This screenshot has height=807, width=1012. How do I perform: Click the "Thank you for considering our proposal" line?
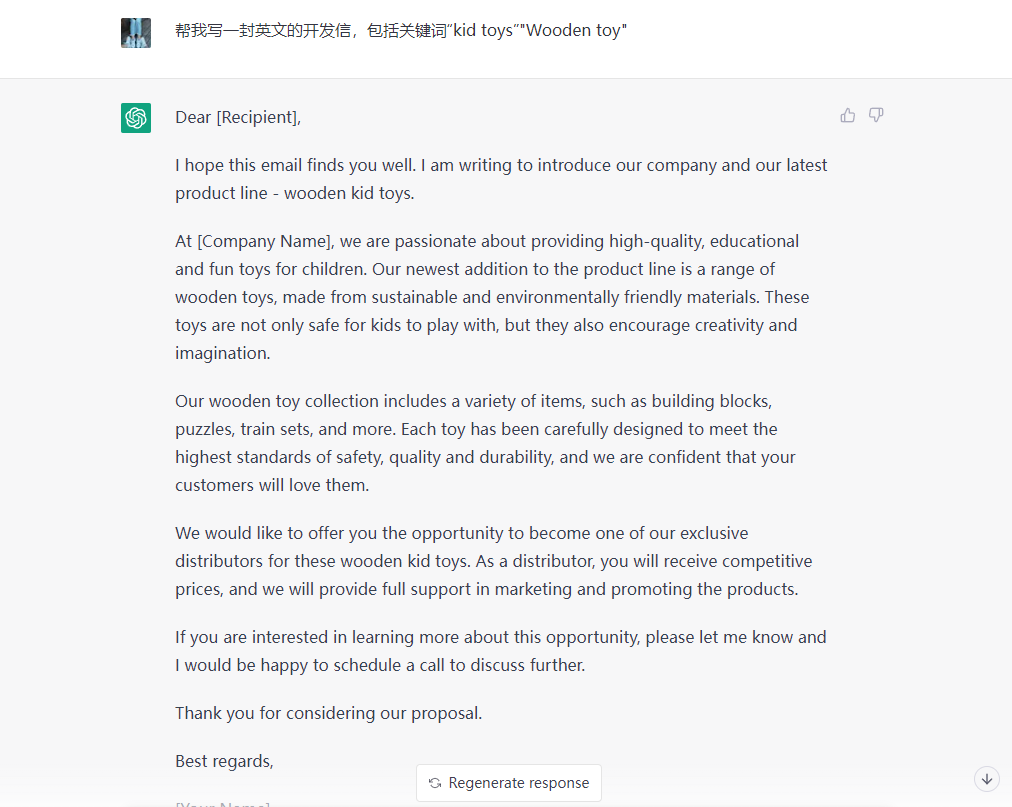coord(329,713)
